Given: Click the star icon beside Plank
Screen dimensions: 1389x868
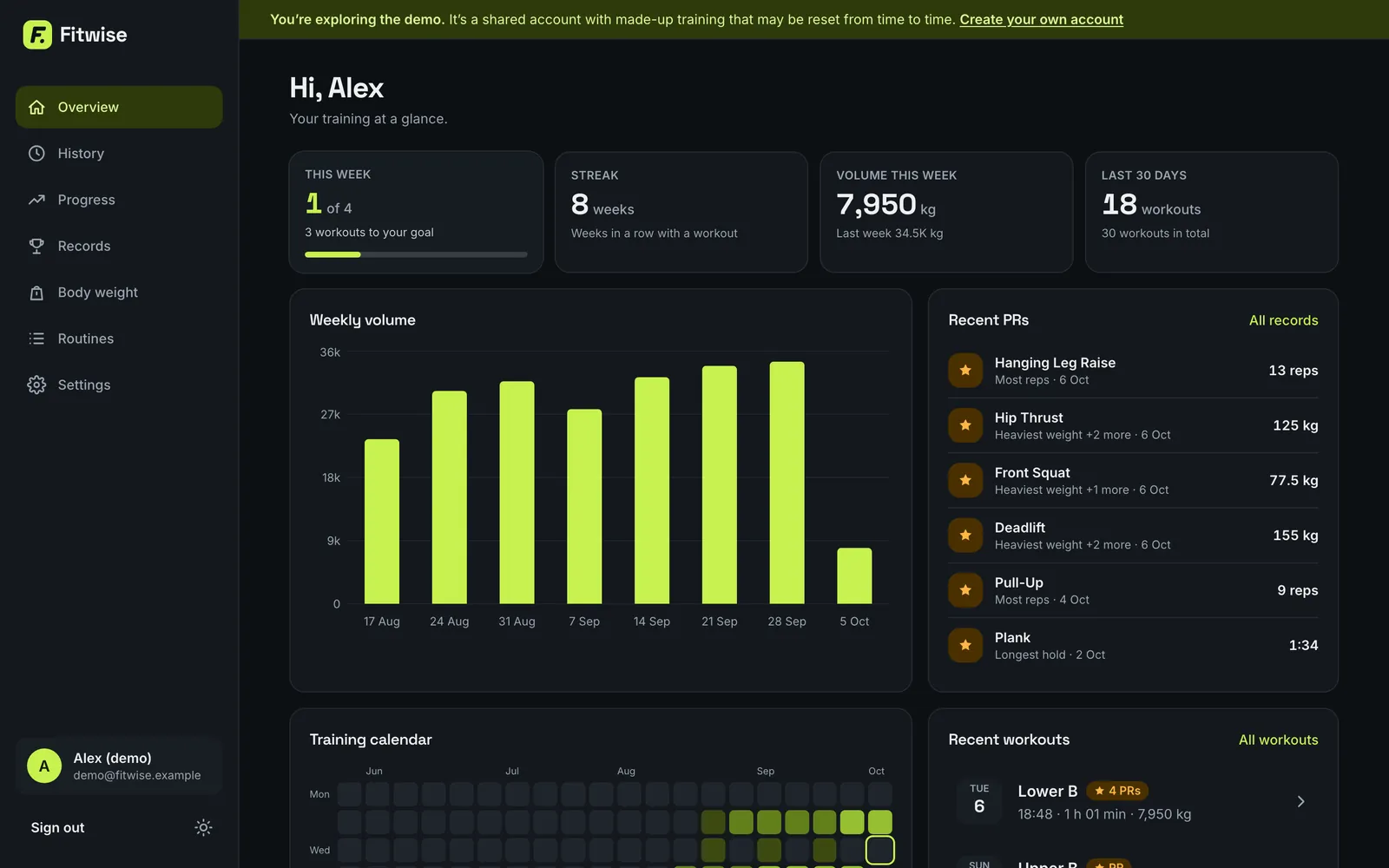Looking at the screenshot, I should 965,645.
